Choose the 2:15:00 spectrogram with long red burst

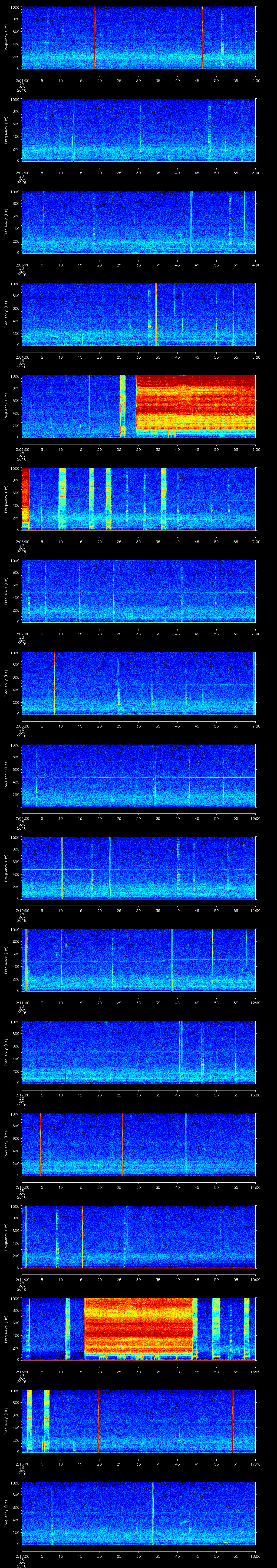tap(139, 1329)
